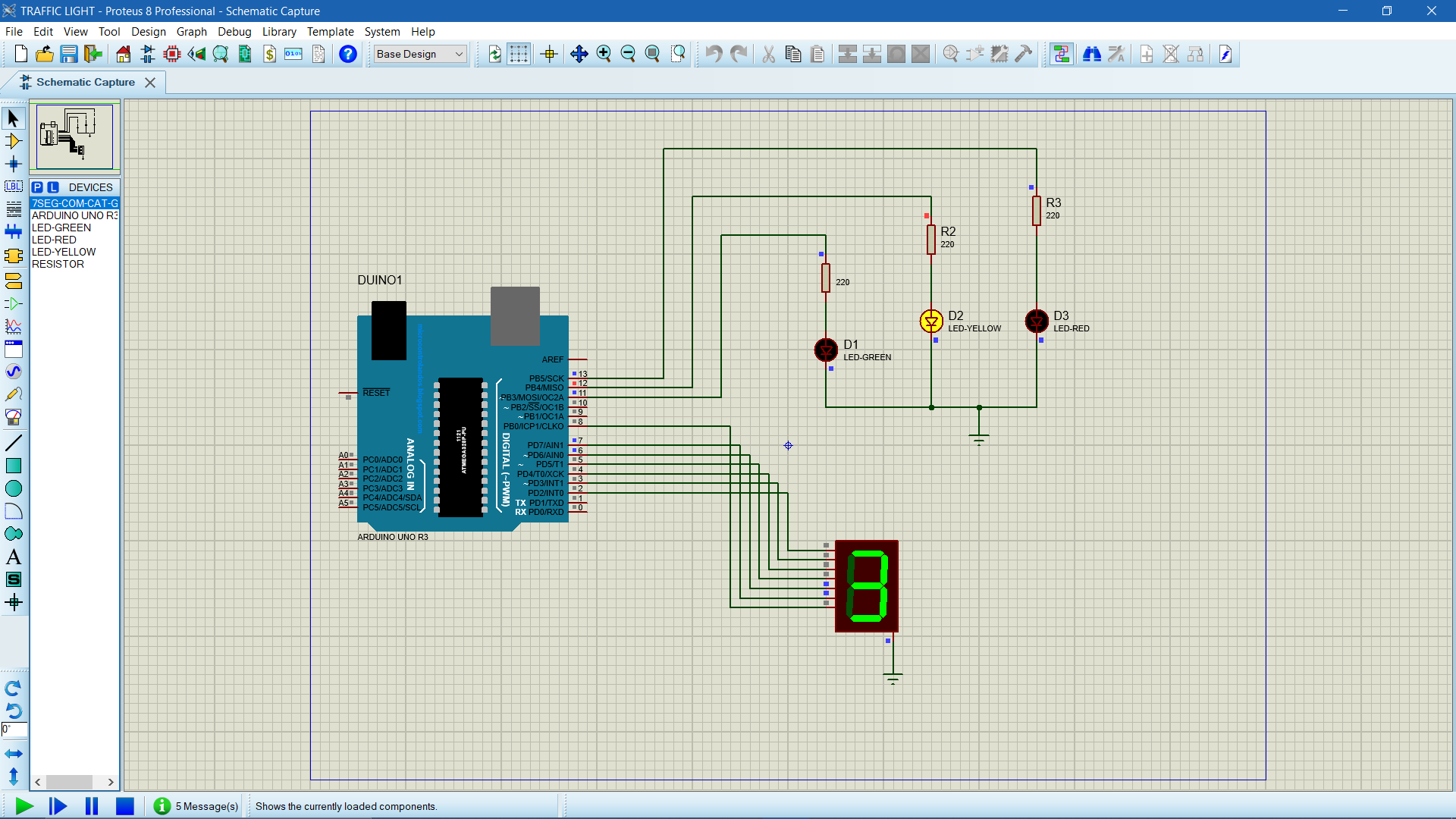This screenshot has height=819, width=1456.
Task: Click the schematic thumbnail preview panel
Action: point(75,135)
